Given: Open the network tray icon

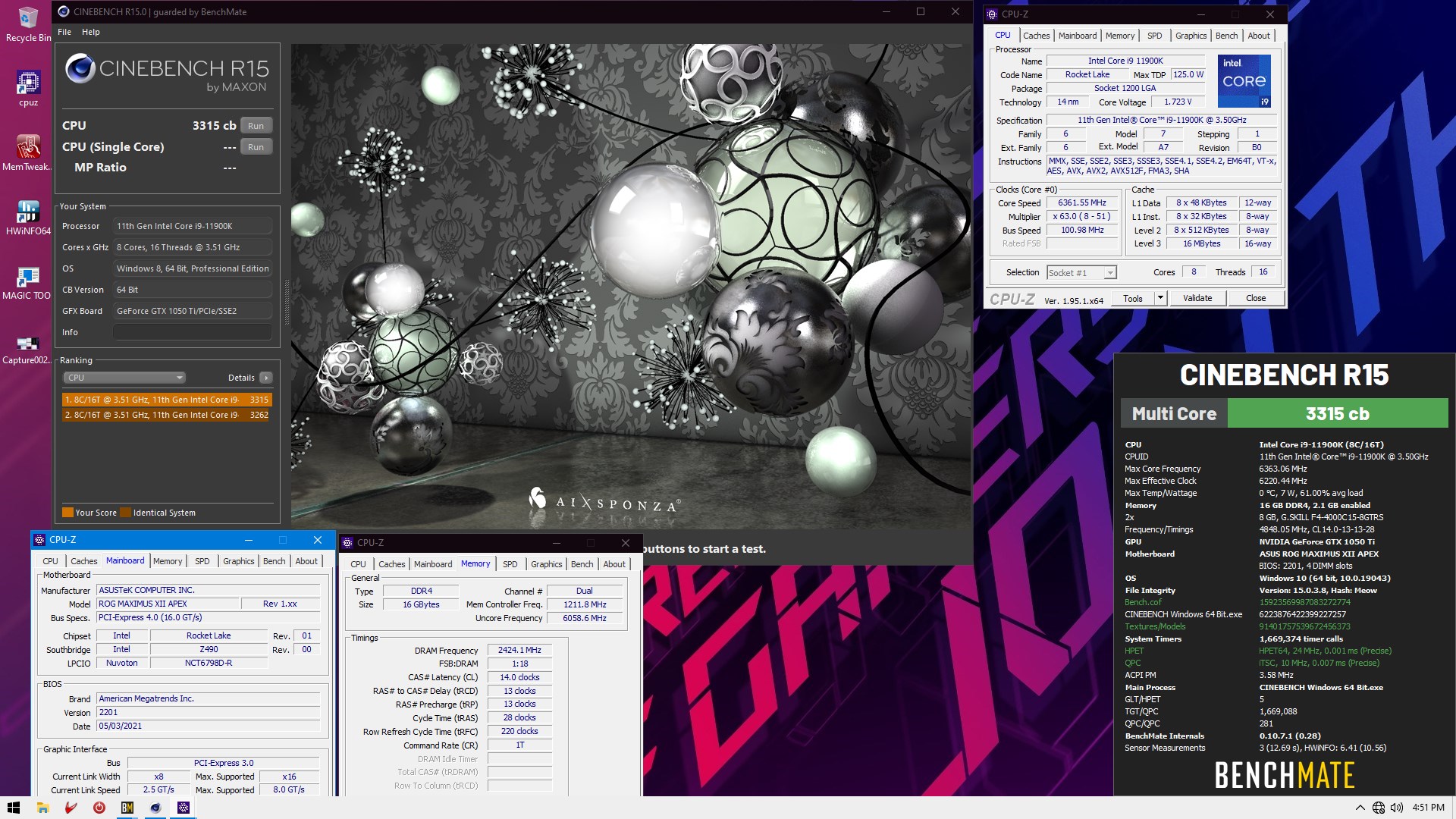Looking at the screenshot, I should (1379, 808).
